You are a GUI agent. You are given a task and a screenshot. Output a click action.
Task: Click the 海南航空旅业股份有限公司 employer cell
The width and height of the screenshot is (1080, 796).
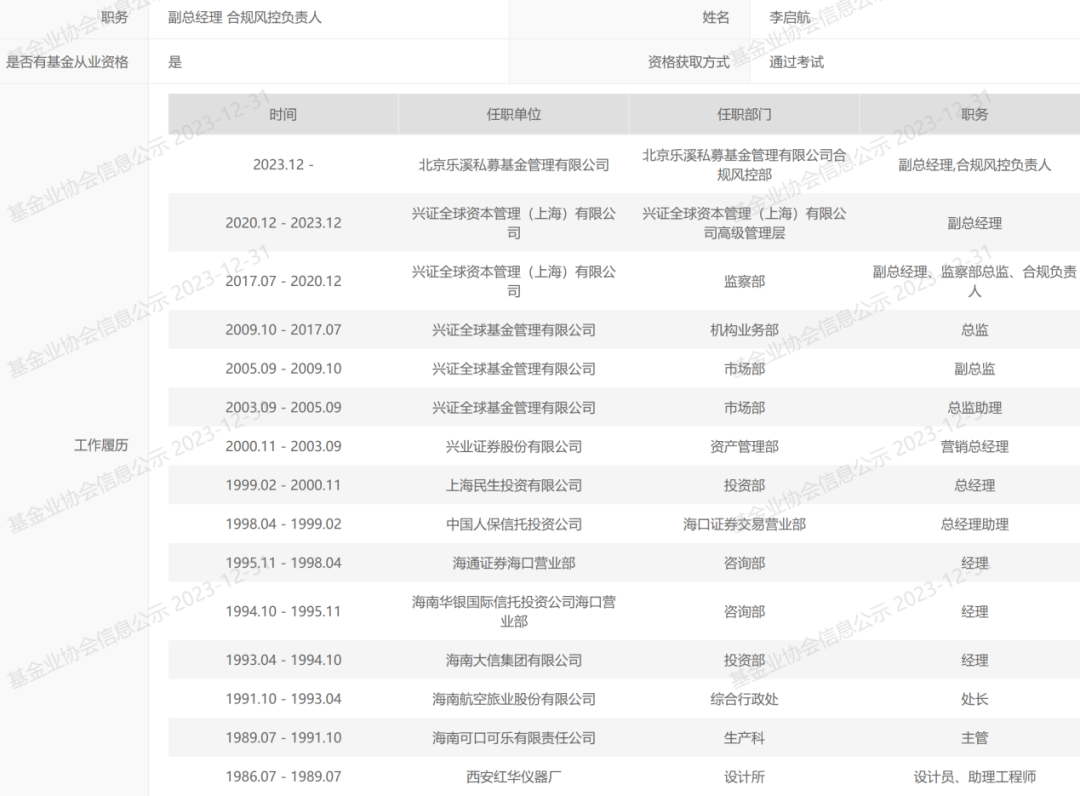[514, 699]
